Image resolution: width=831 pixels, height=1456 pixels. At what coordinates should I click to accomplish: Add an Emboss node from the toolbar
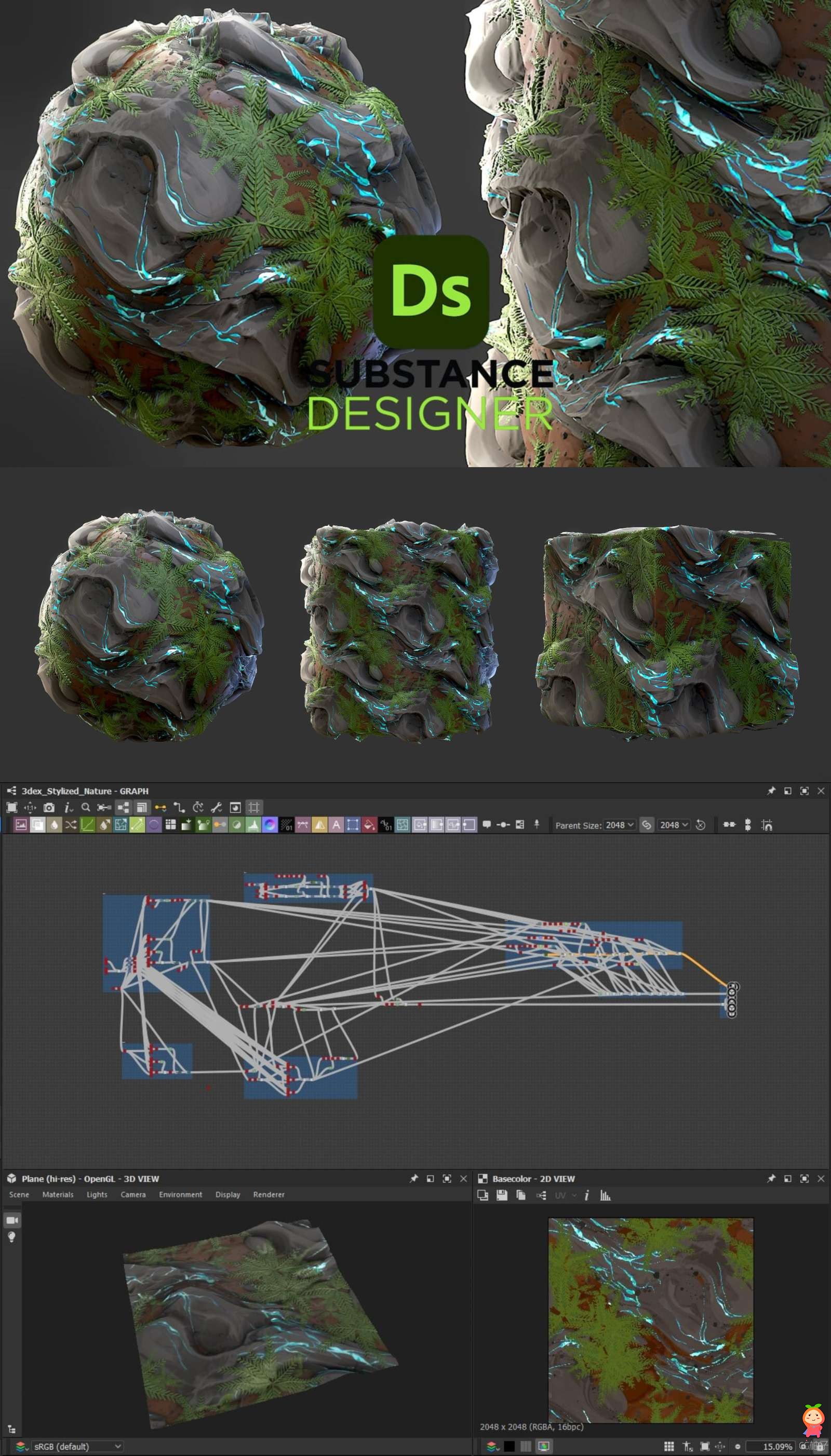(154, 825)
